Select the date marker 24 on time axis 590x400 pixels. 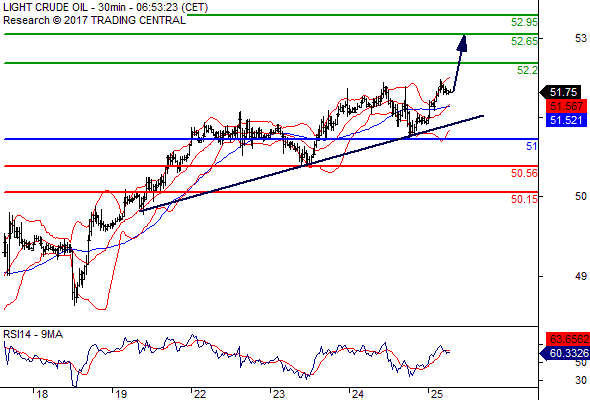[357, 394]
